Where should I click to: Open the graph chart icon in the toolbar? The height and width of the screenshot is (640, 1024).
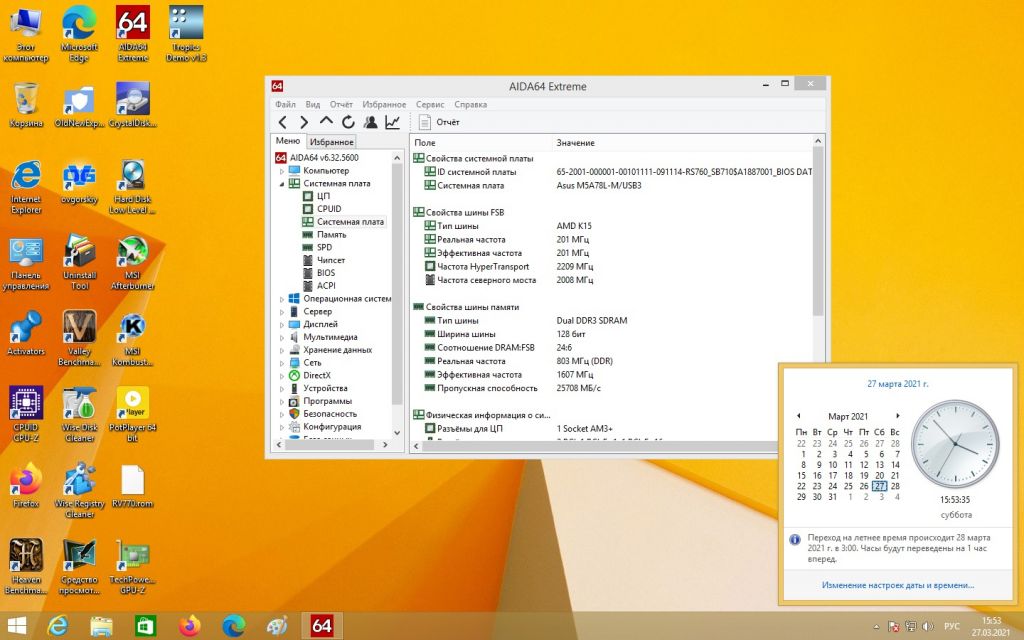coord(392,122)
